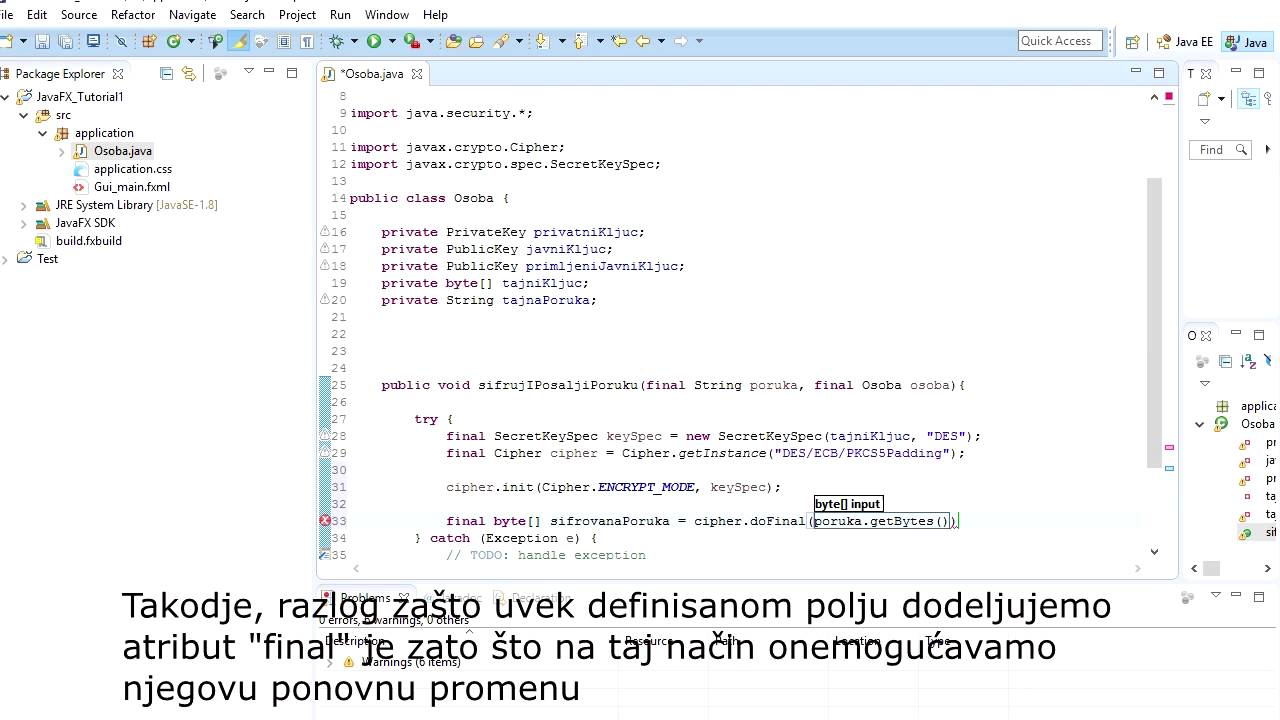Viewport: 1280px width, 720px height.
Task: Select Osoba.java in Package Explorer
Action: pyautogui.click(x=123, y=151)
